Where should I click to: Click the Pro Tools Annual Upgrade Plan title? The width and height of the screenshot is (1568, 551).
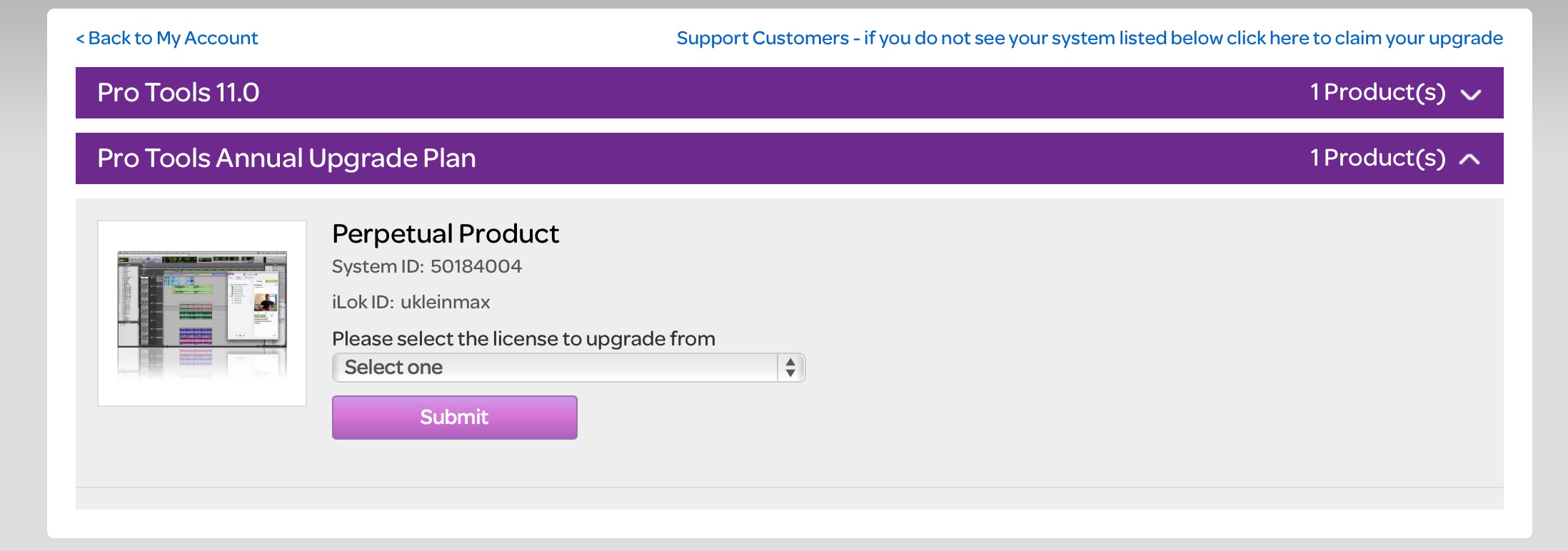(x=286, y=158)
